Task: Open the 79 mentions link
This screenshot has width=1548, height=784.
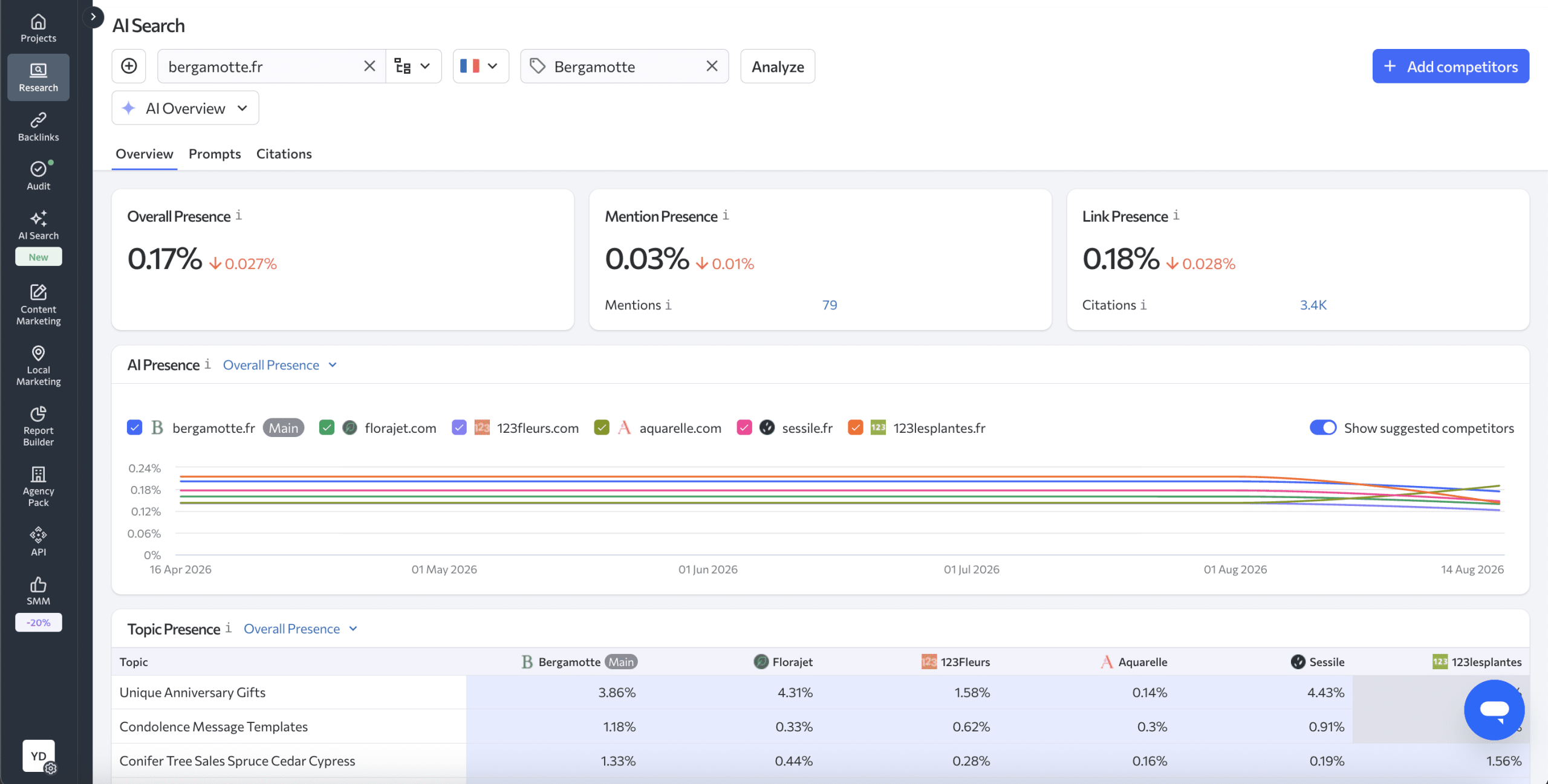Action: point(829,305)
